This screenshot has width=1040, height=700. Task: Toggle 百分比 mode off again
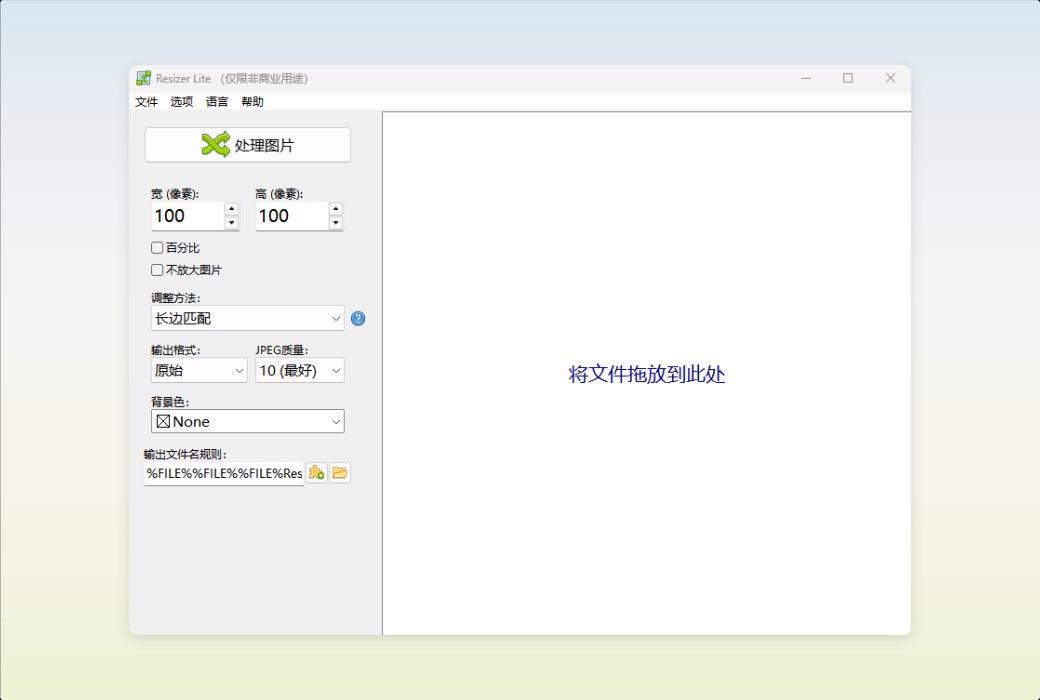[x=157, y=247]
